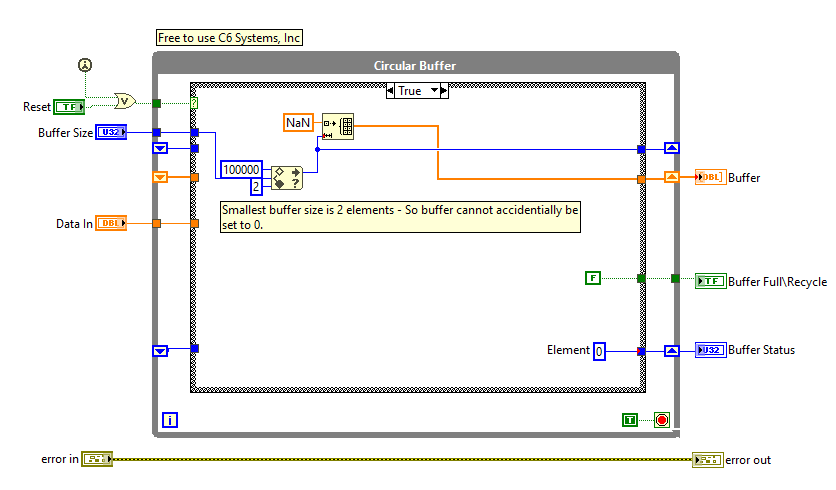Click the First Call? function icon
Image resolution: width=836 pixels, height=490 pixels.
pos(86,65)
